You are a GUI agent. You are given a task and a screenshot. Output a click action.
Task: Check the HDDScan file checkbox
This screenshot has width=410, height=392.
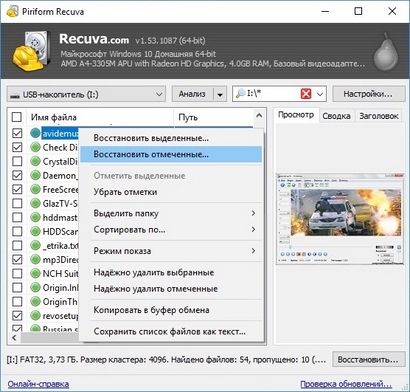tap(17, 231)
